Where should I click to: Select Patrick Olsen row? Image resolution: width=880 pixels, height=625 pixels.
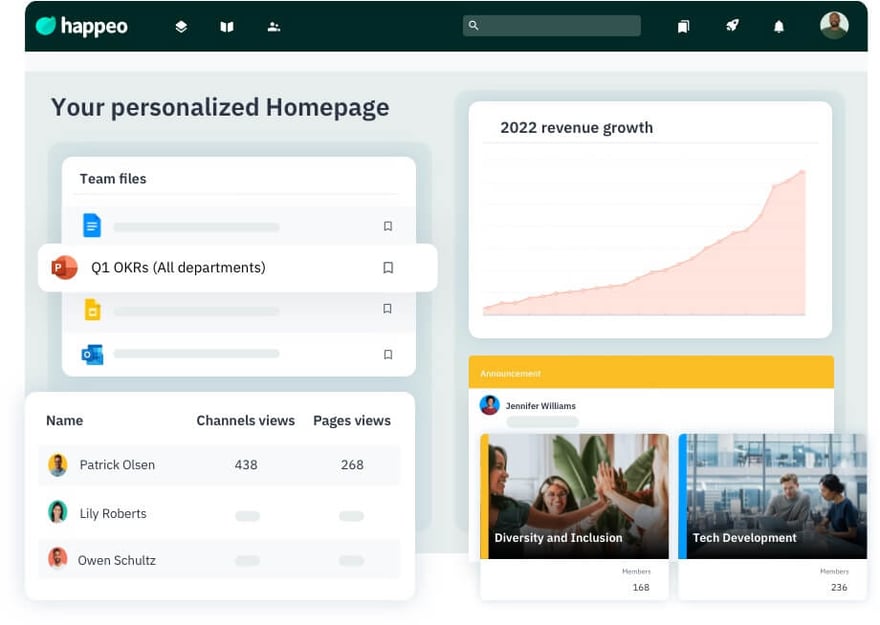(117, 465)
